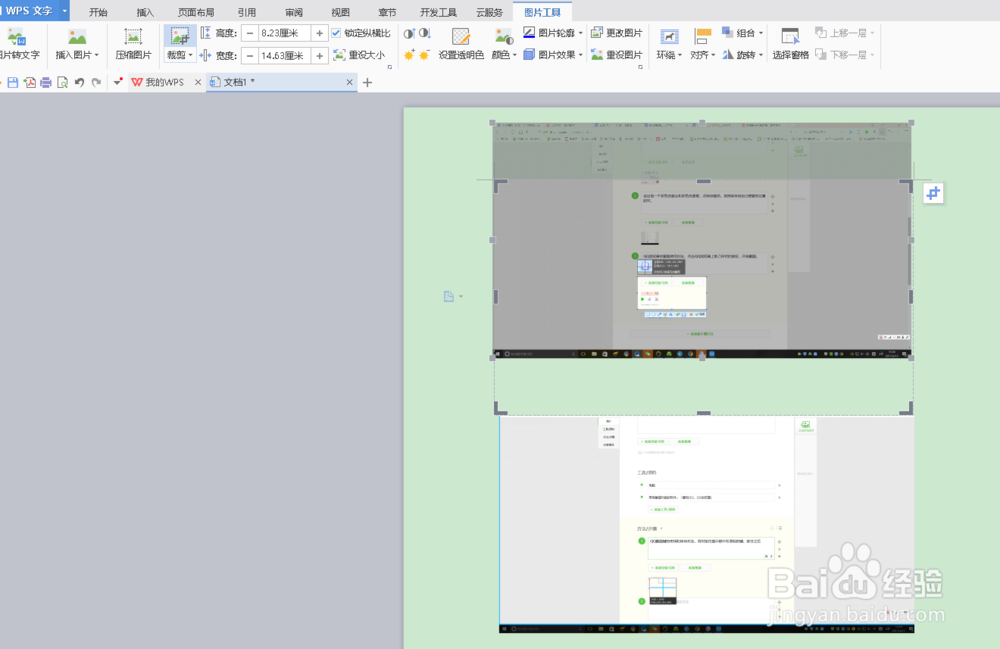The height and width of the screenshot is (649, 1000).
Task: Open the 审阅 ribbon tab
Action: pos(294,12)
